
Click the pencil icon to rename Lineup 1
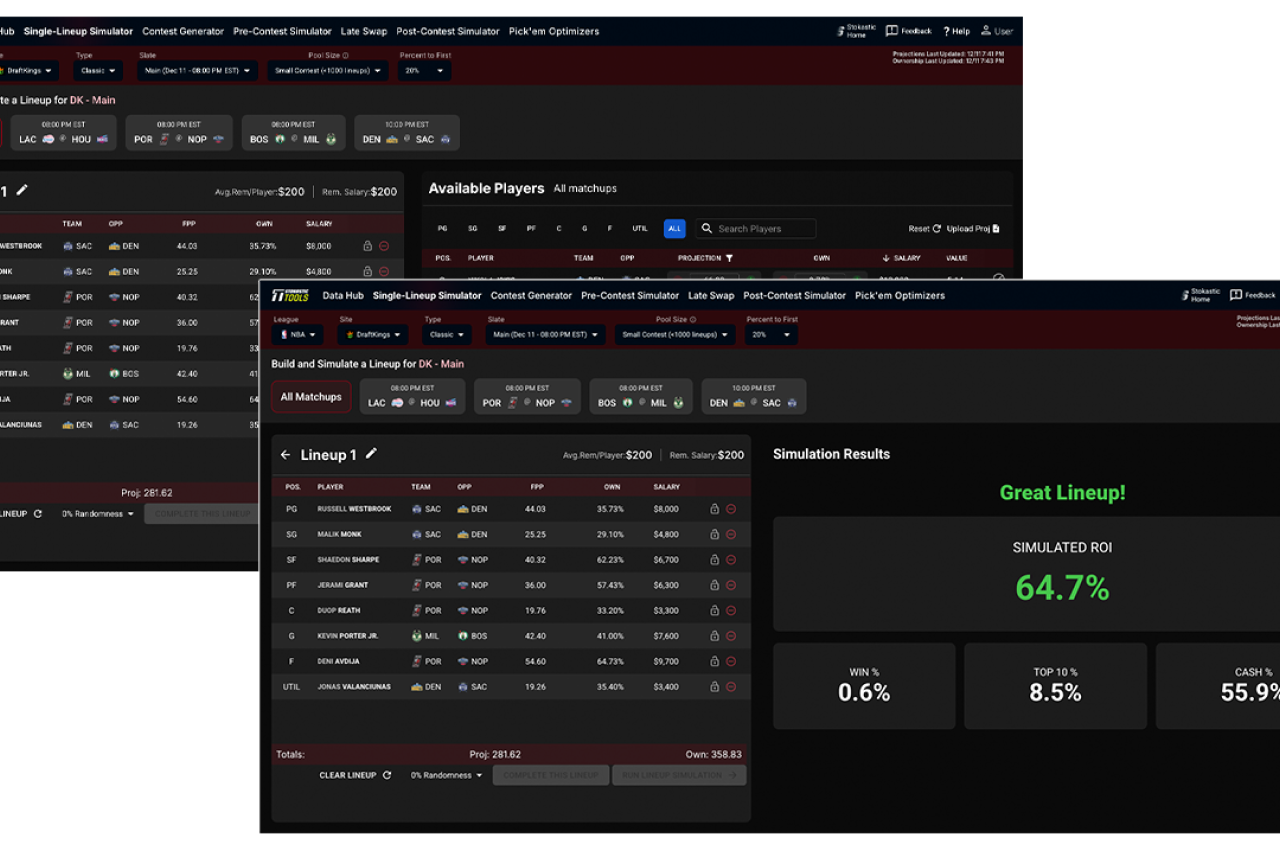[371, 454]
